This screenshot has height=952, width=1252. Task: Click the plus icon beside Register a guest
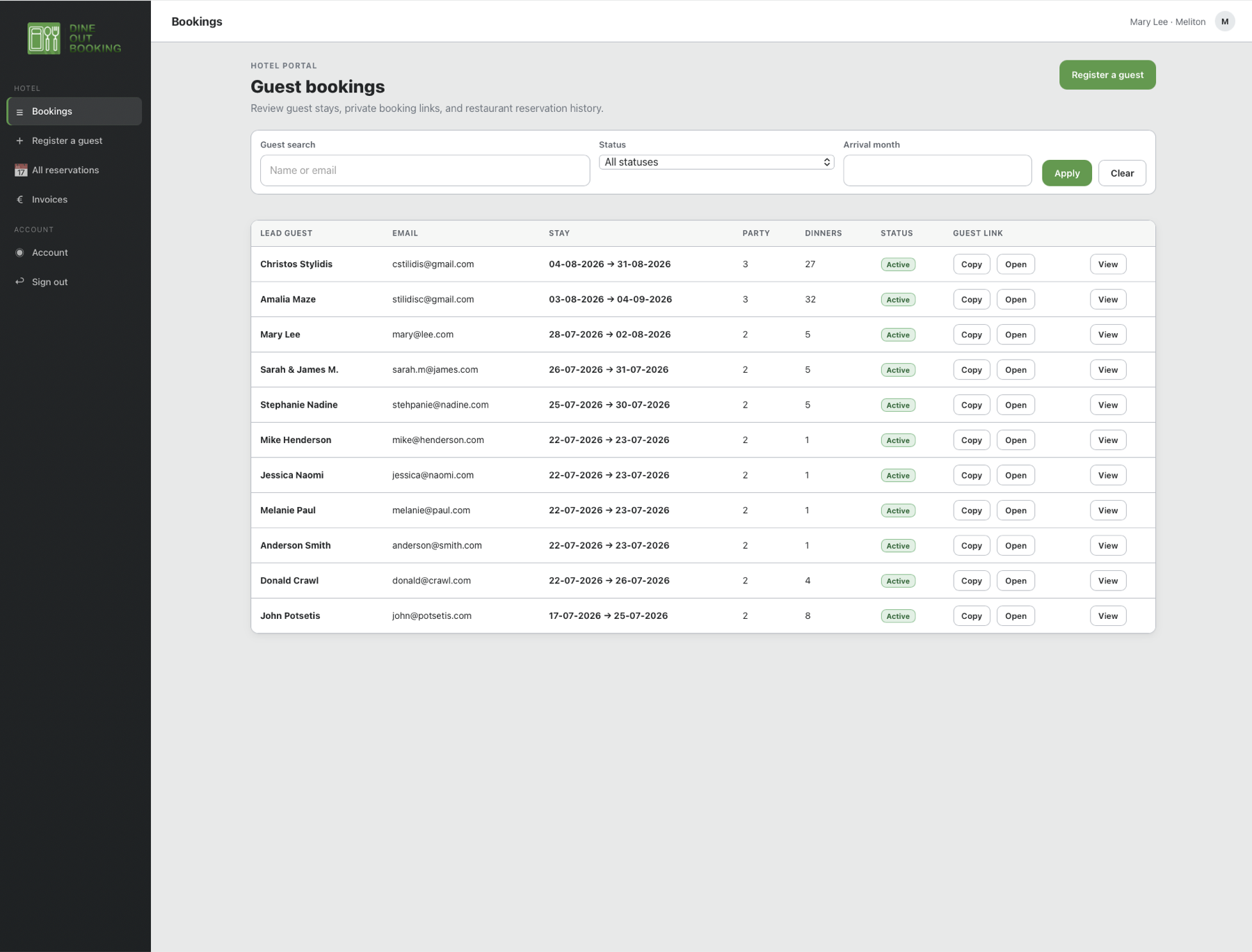pos(19,140)
